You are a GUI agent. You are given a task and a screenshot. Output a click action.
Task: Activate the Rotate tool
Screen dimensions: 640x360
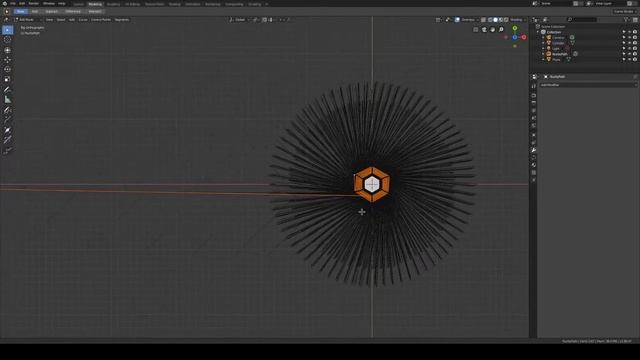pos(7,69)
